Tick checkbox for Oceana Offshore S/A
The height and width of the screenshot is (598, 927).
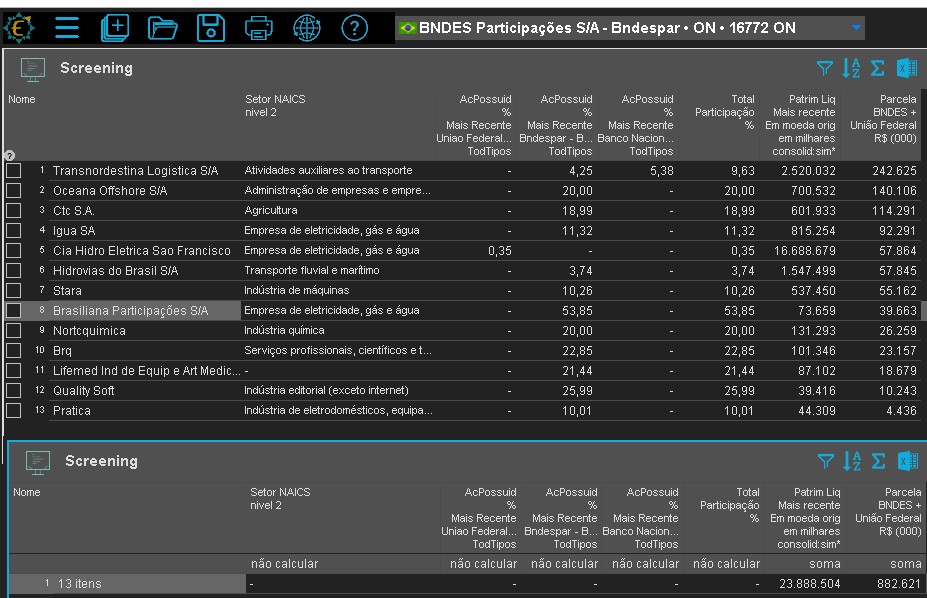point(14,191)
